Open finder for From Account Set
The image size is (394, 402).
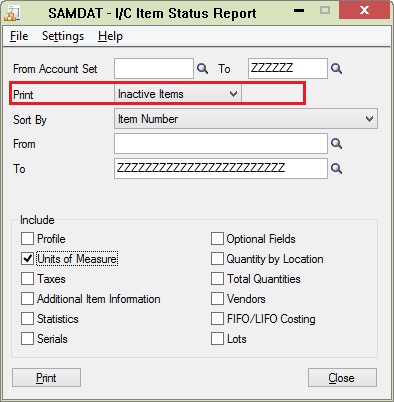202,69
